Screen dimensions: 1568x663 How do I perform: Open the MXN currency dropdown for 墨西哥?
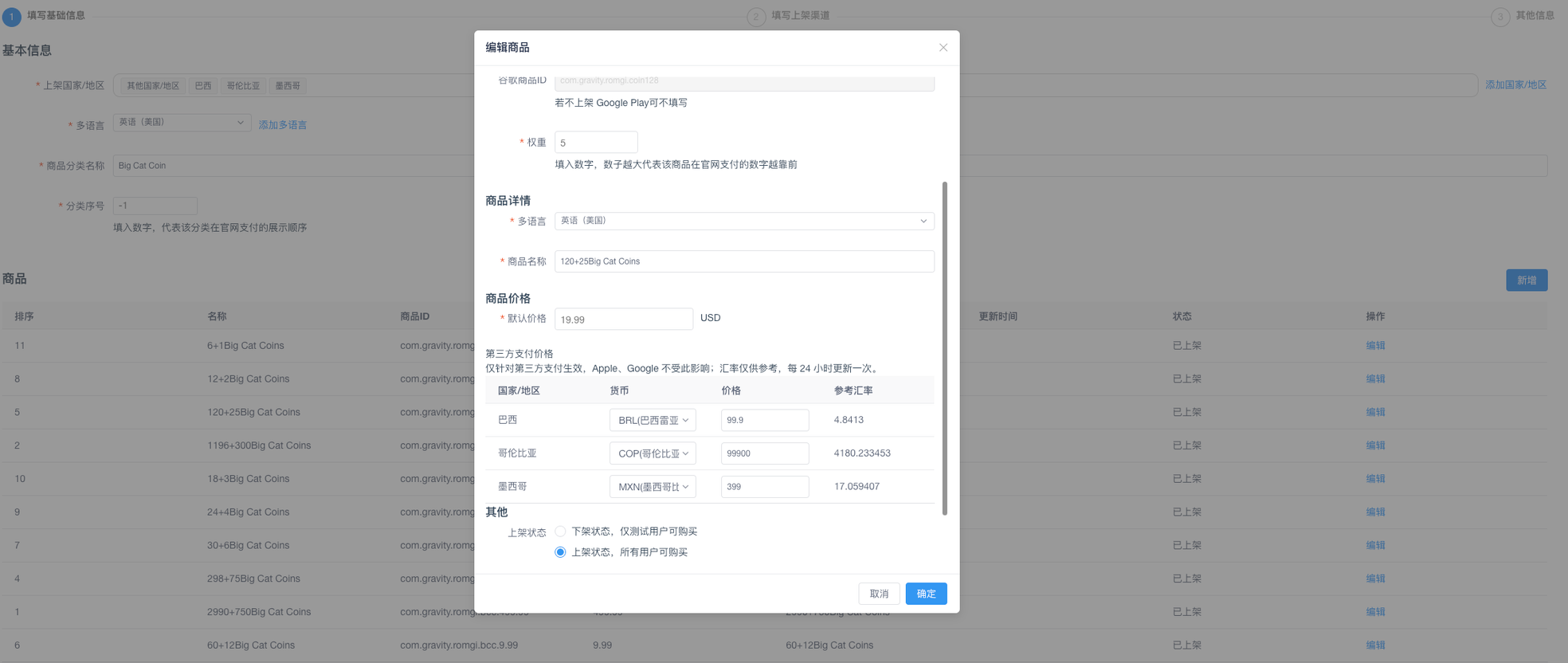[653, 487]
